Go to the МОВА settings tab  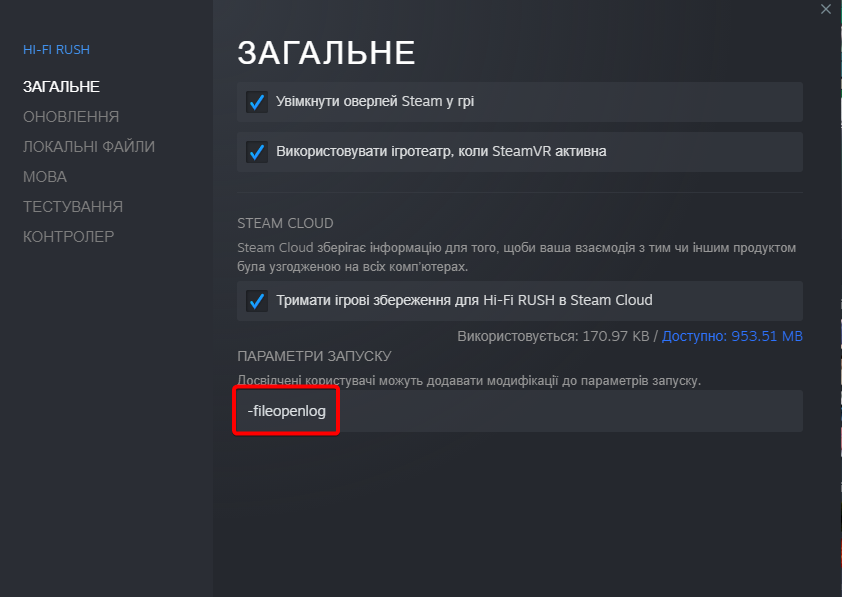45,177
